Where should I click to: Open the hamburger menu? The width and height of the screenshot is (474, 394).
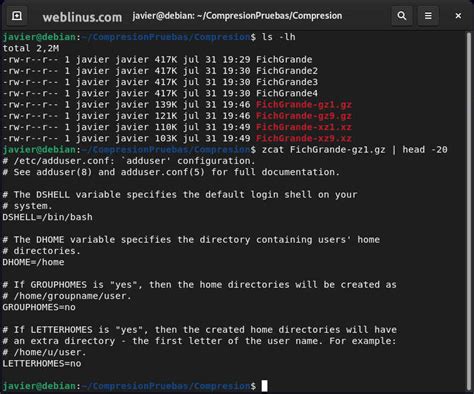click(x=428, y=16)
